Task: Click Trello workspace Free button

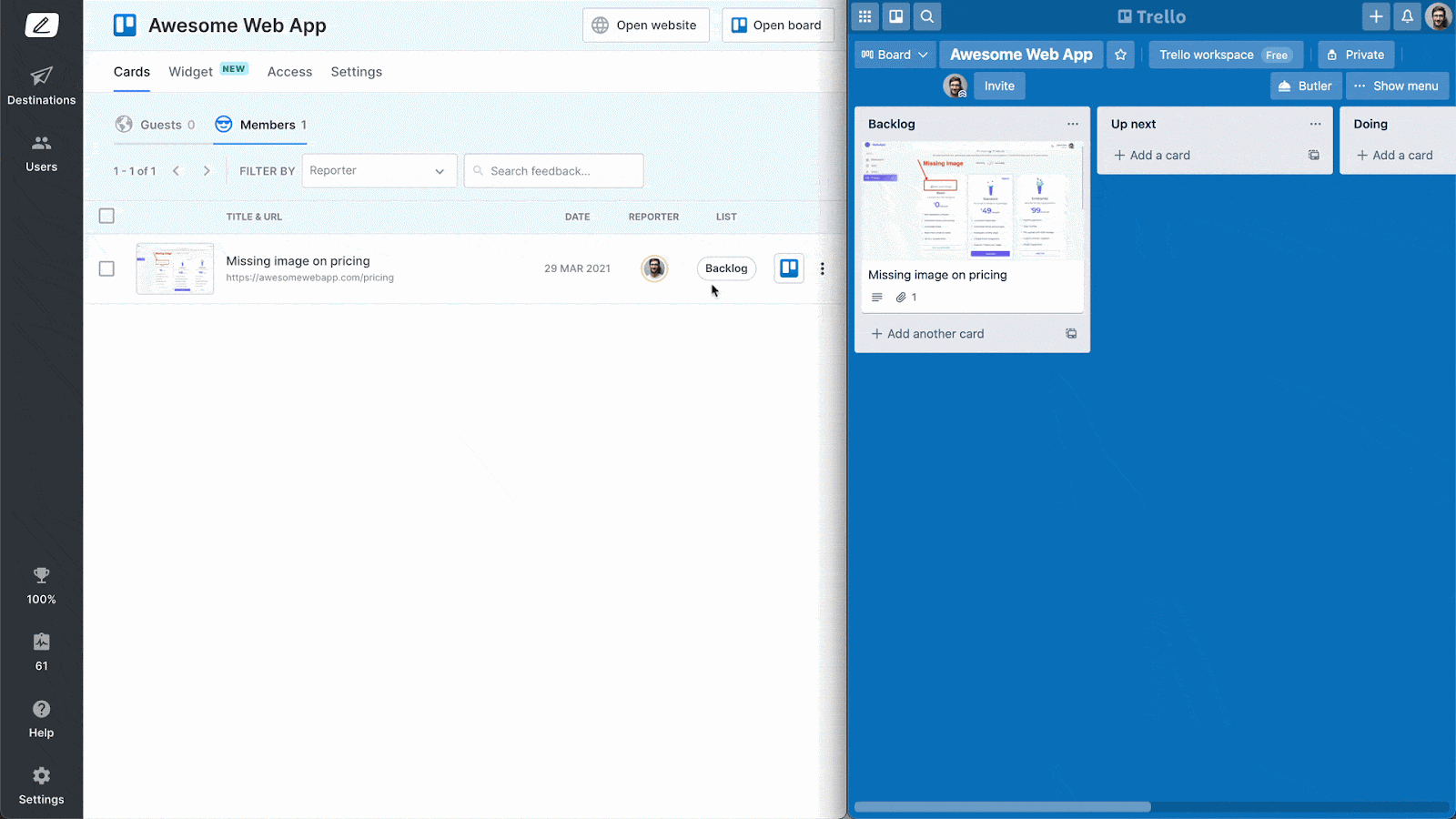Action: pos(1226,55)
